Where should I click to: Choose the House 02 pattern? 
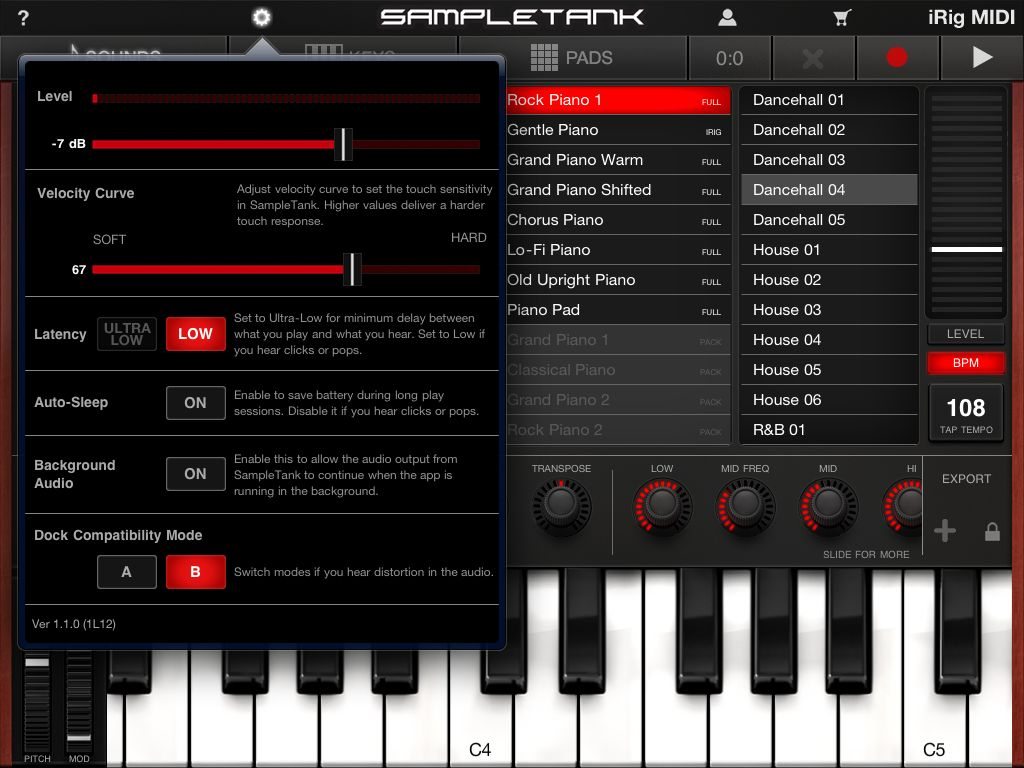tap(829, 280)
